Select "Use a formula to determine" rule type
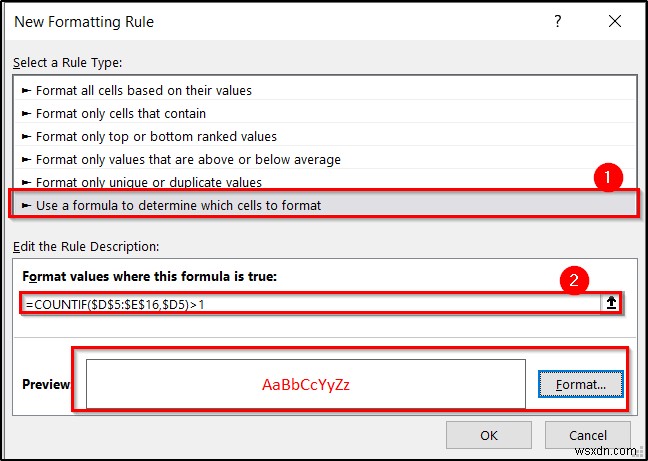The width and height of the screenshot is (648, 461). [x=179, y=205]
